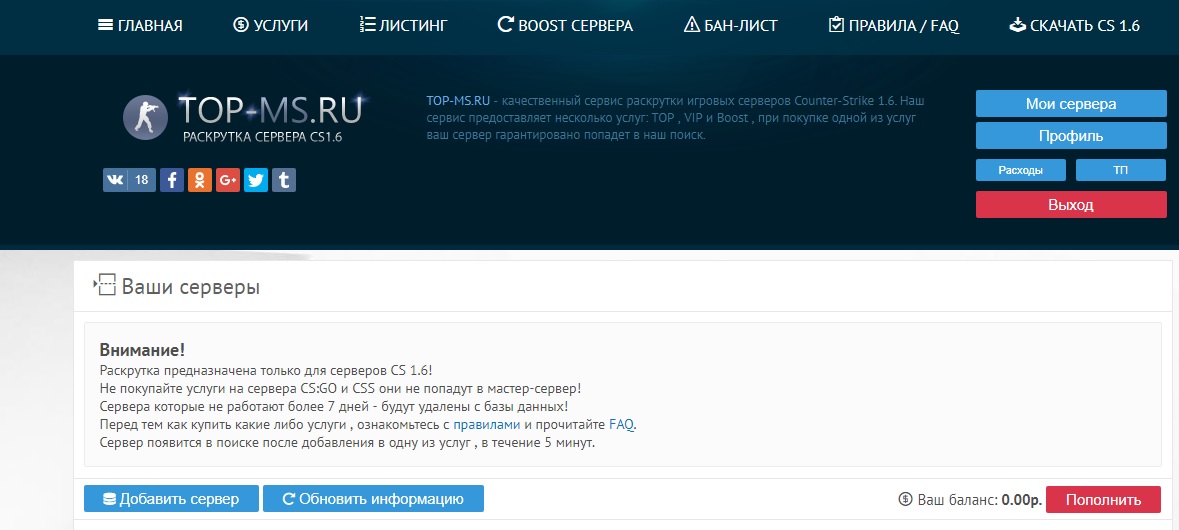
Task: Click СКАЧАТЬ CS 1.6 menu item
Action: coord(1074,26)
